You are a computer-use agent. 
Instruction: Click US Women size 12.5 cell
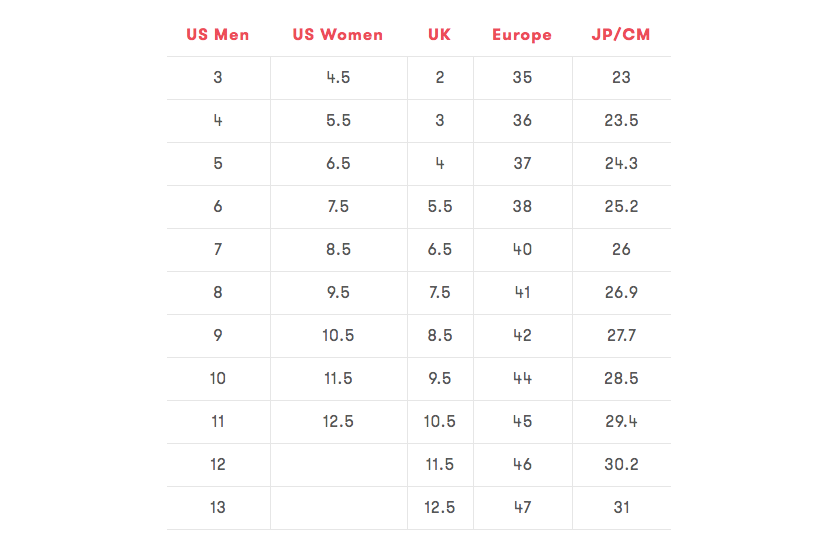pos(338,422)
